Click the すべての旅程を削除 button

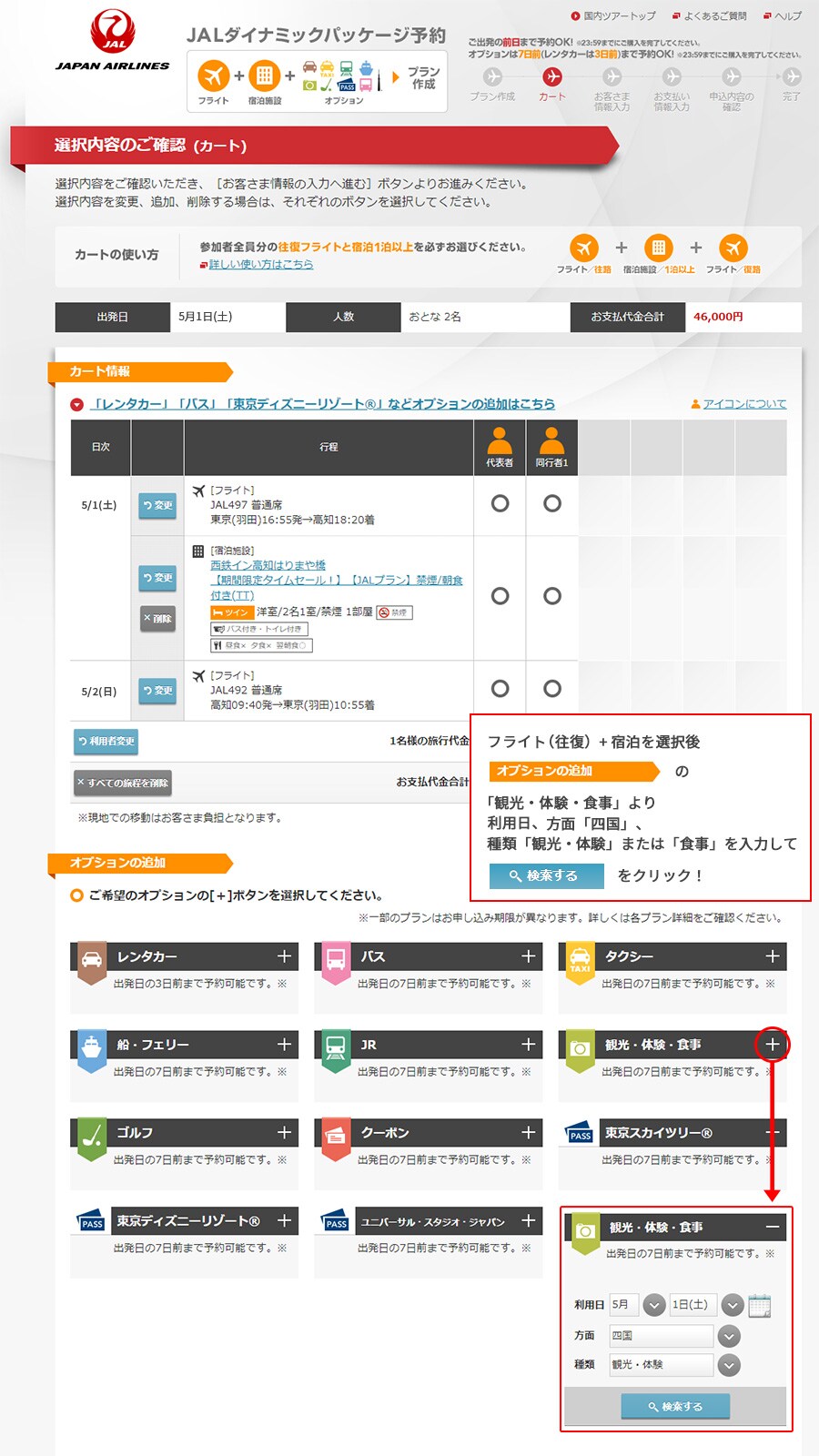tap(123, 783)
